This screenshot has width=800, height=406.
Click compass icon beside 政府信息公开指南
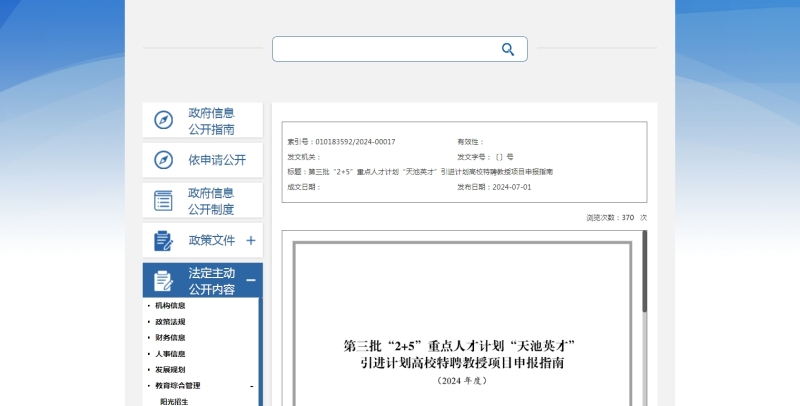(163, 120)
